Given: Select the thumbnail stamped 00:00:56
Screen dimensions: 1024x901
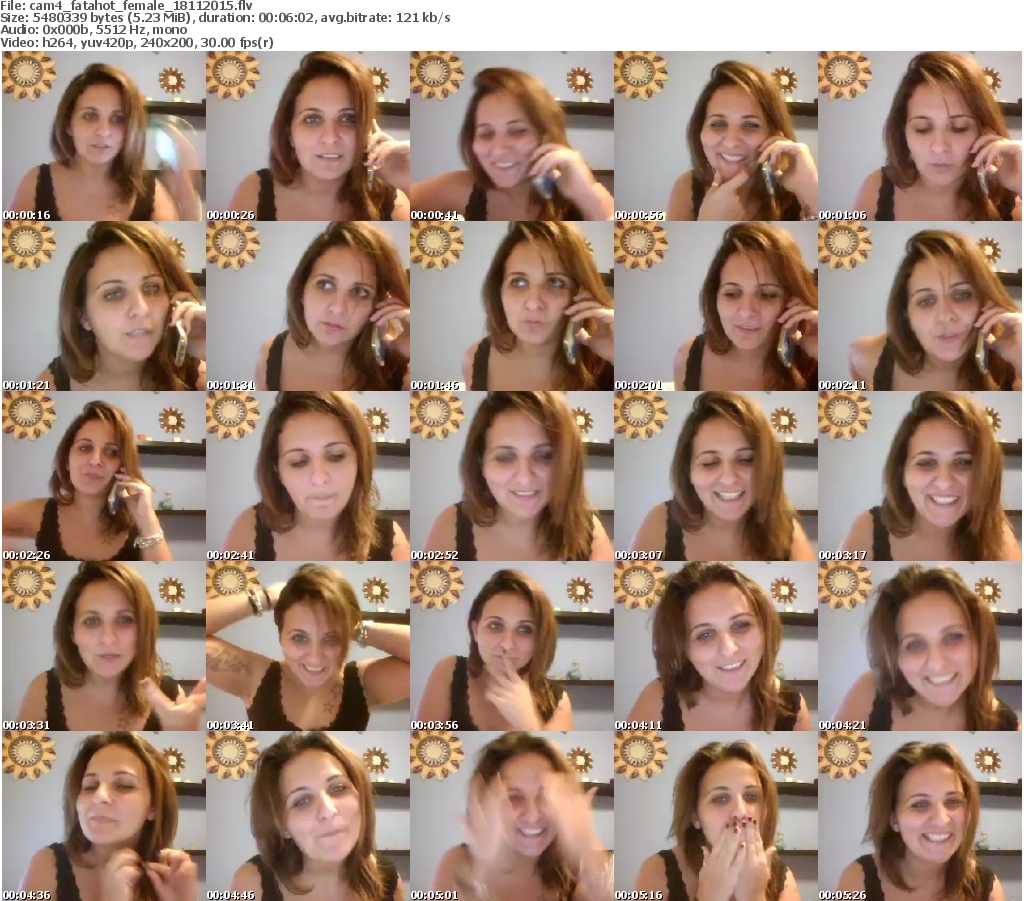Looking at the screenshot, I should [716, 136].
